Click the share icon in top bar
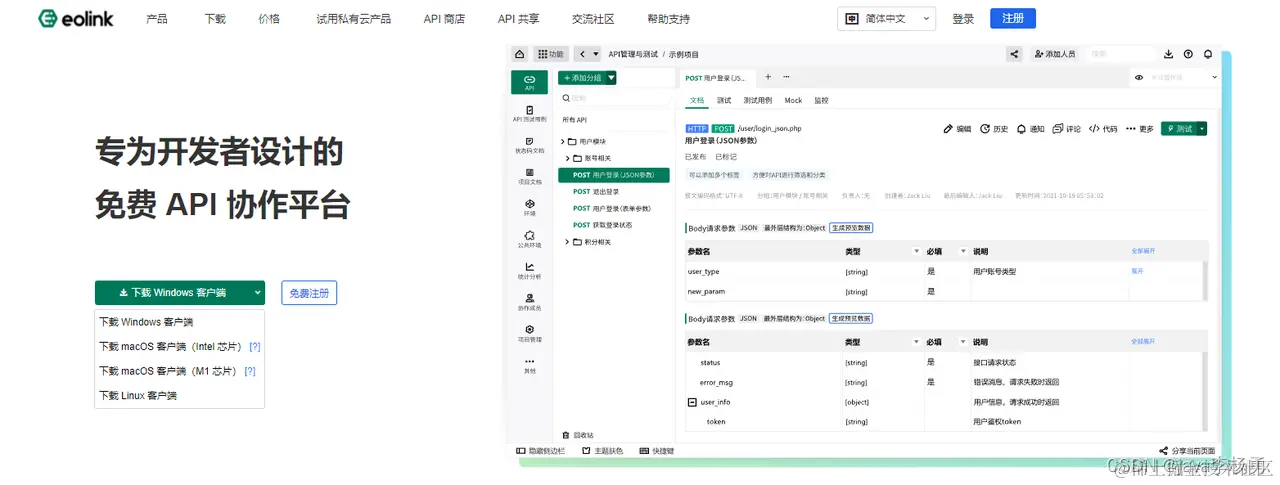The width and height of the screenshot is (1280, 485). click(x=1015, y=54)
